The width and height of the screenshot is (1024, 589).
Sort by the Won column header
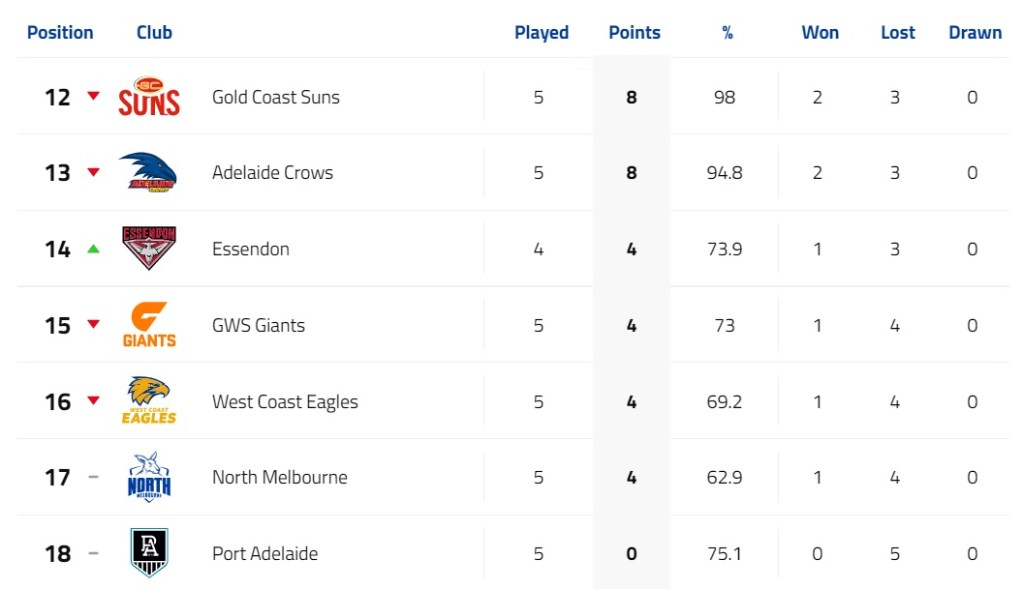coord(820,32)
